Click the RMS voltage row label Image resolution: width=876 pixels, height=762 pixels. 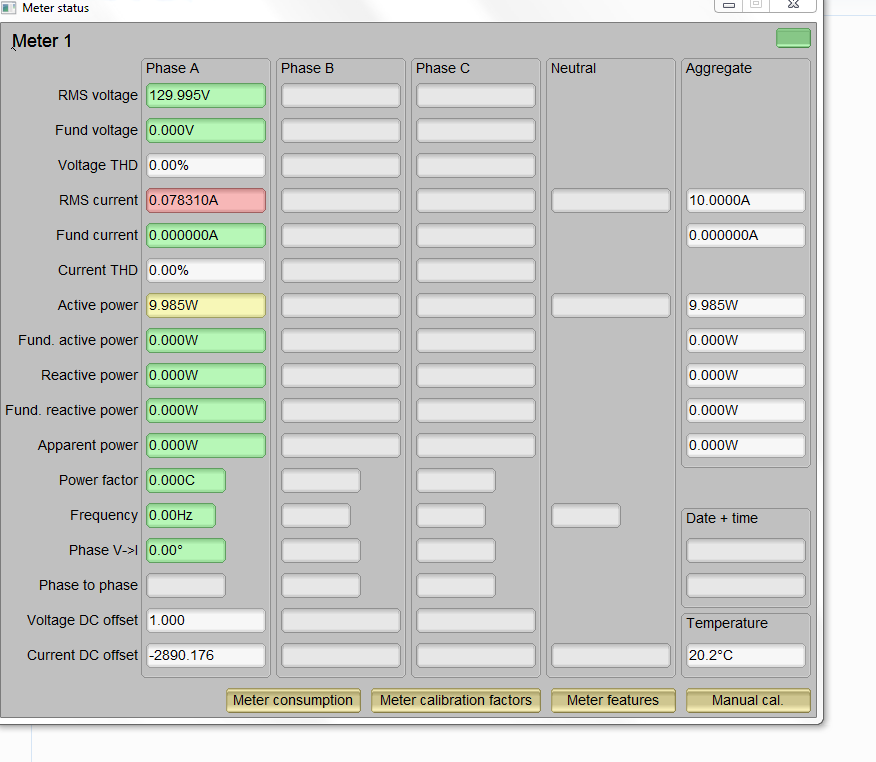98,96
